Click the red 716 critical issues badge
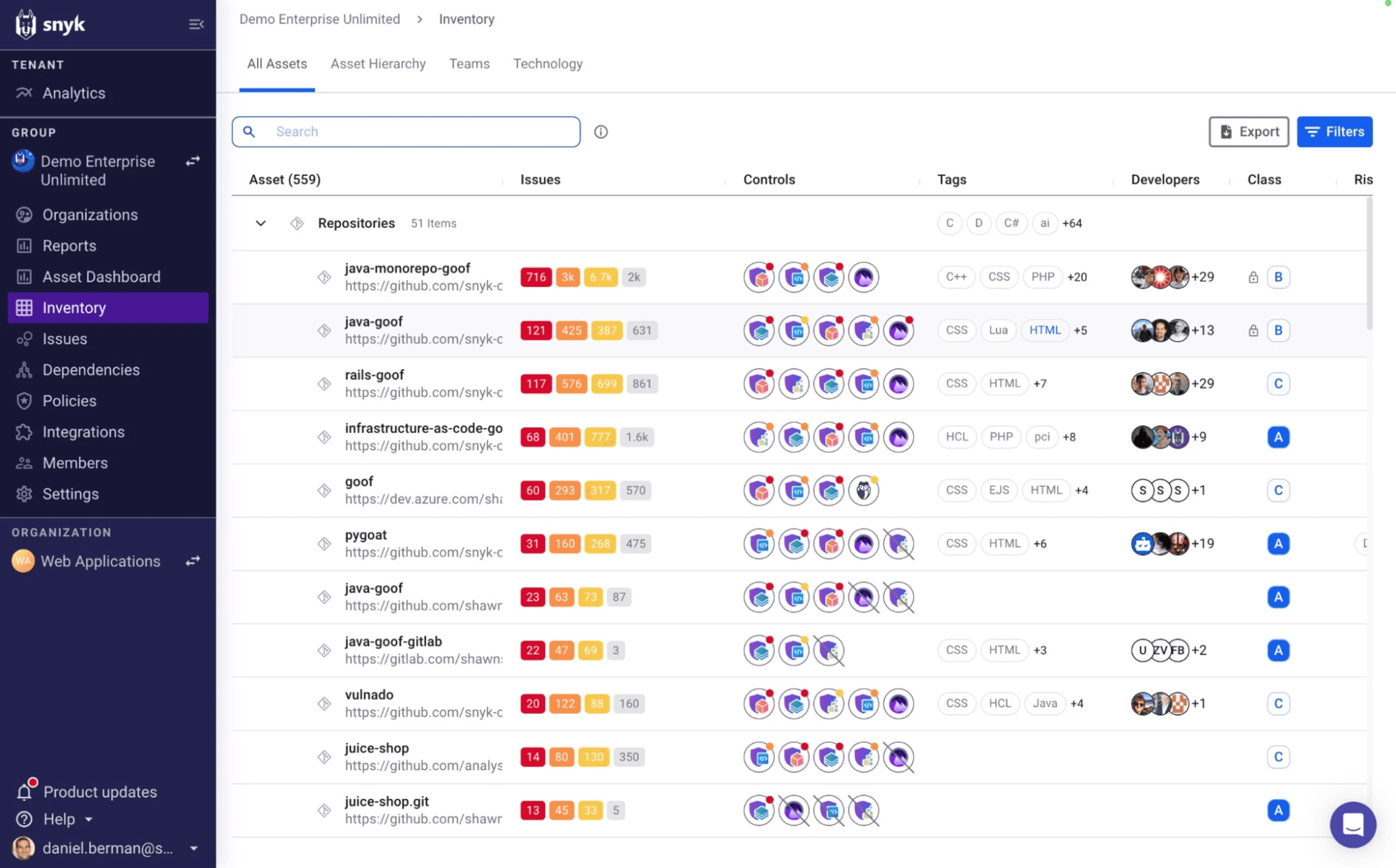This screenshot has width=1396, height=868. coord(535,278)
